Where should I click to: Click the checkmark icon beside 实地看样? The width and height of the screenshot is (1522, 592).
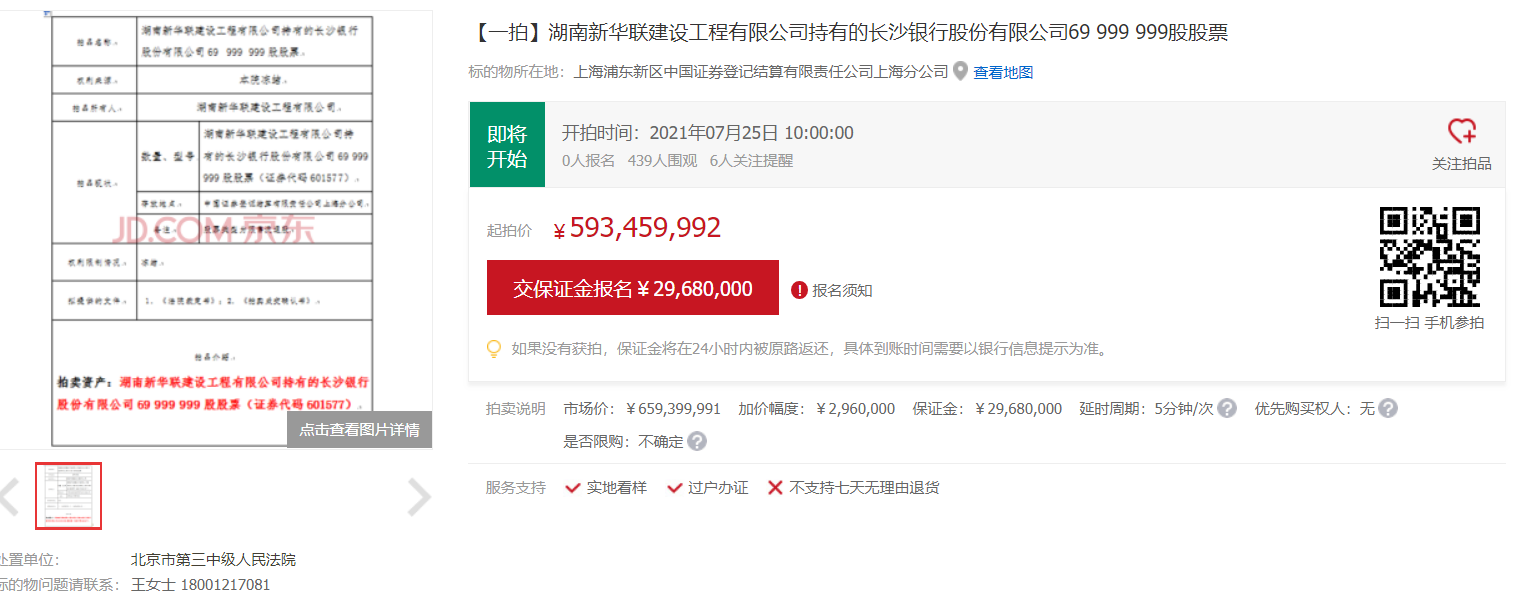(x=573, y=488)
